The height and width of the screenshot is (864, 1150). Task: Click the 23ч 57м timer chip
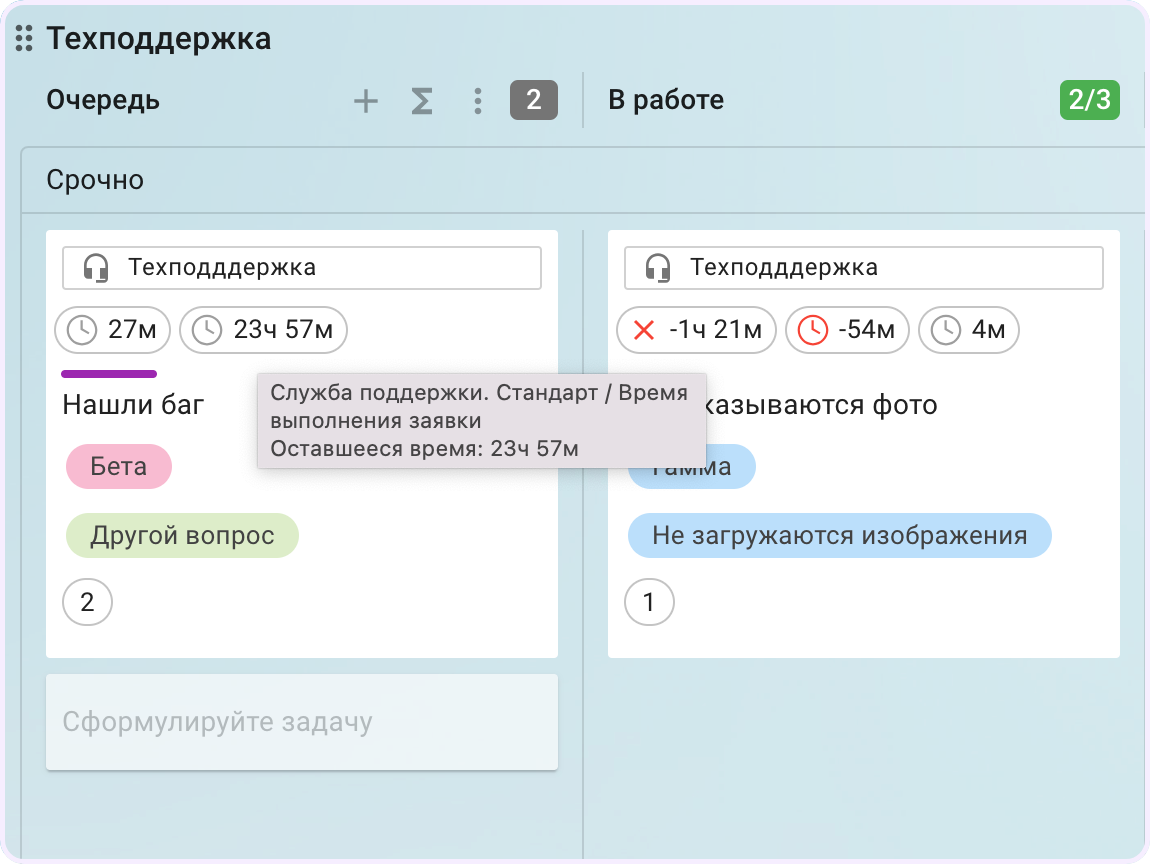pyautogui.click(x=263, y=330)
